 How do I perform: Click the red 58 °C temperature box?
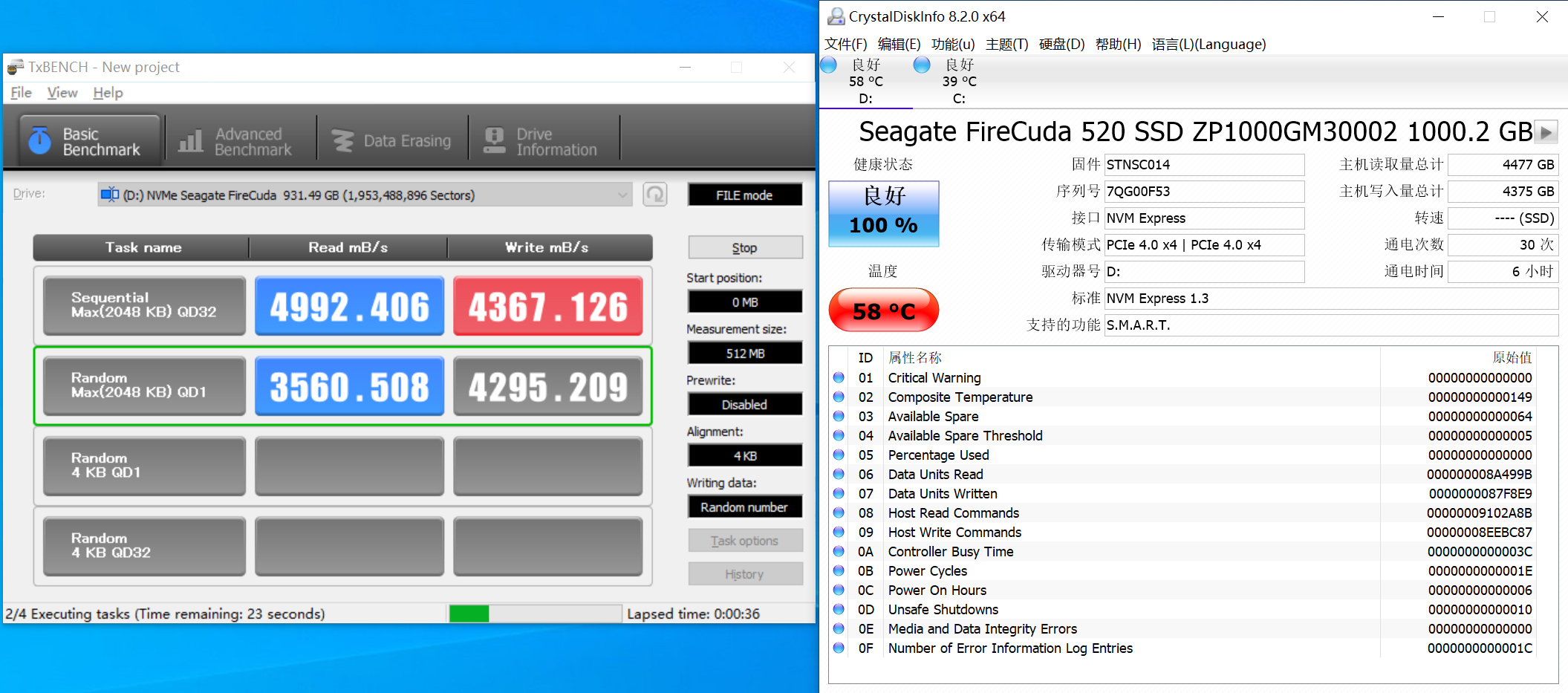[x=884, y=310]
